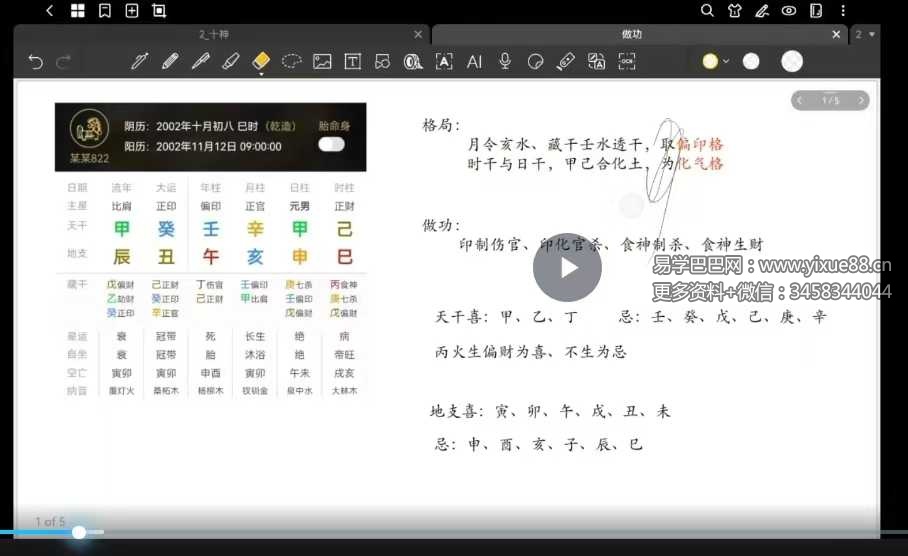Go back using the left chevron
The width and height of the screenshot is (908, 556).
[50, 11]
